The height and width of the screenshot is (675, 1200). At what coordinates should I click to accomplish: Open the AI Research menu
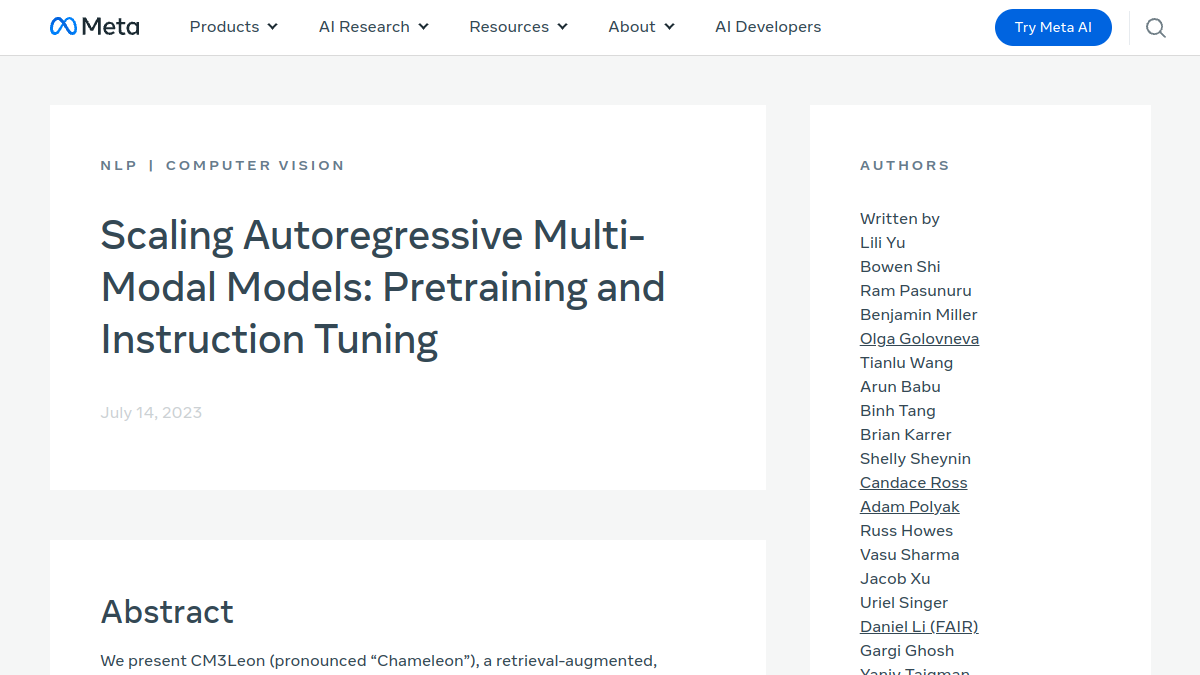pos(374,27)
